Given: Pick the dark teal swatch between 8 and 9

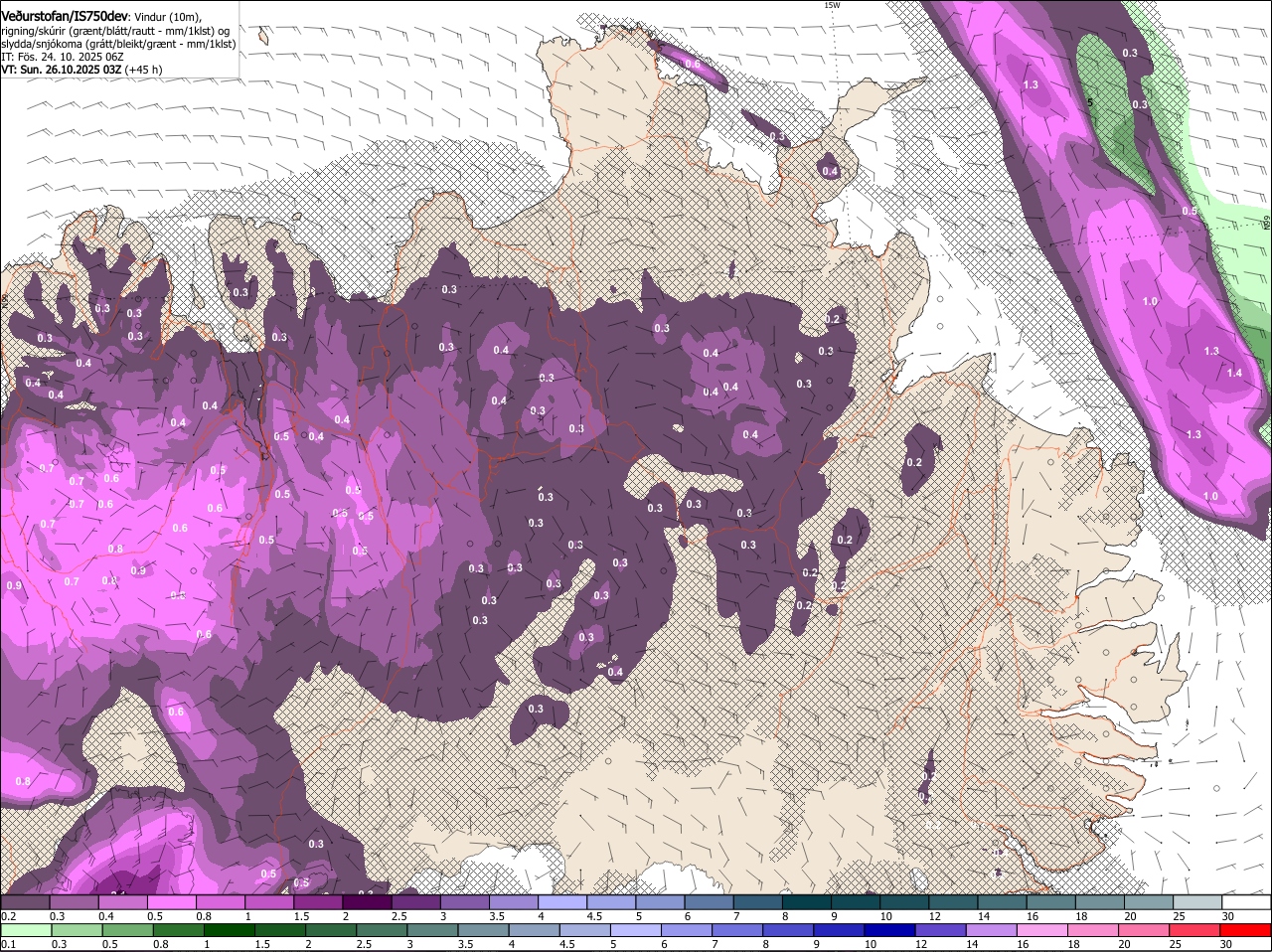Looking at the screenshot, I should (807, 902).
